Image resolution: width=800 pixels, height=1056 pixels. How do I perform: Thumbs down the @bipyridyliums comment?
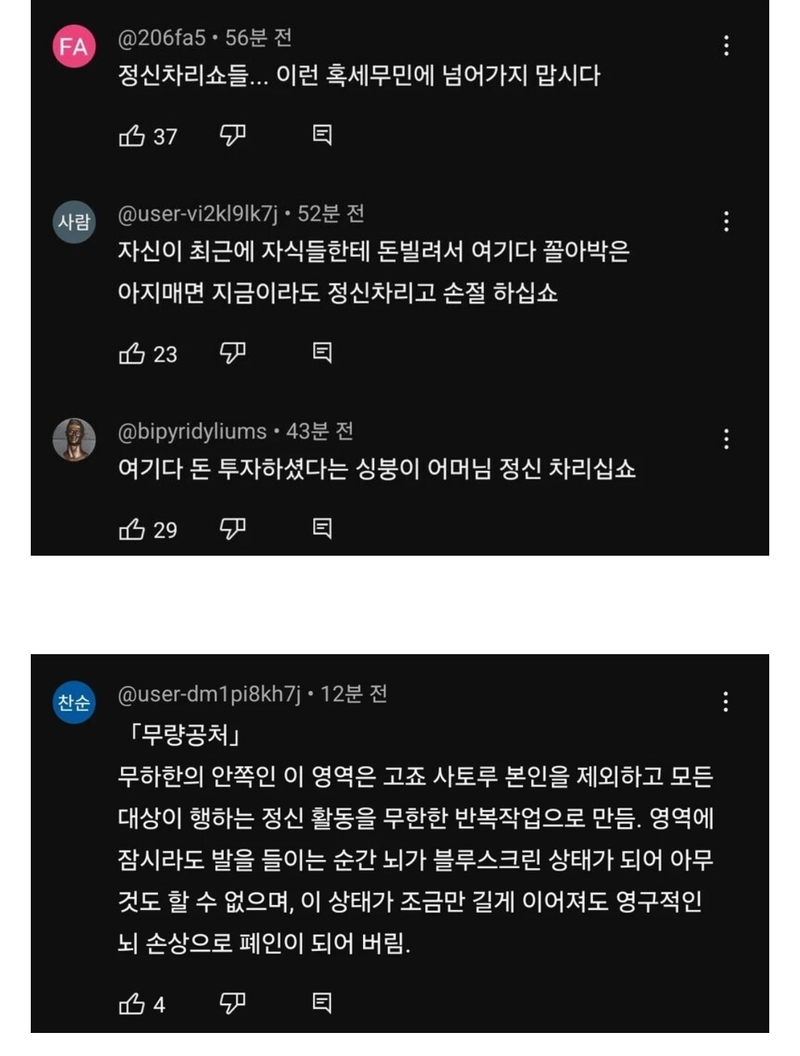tap(232, 529)
